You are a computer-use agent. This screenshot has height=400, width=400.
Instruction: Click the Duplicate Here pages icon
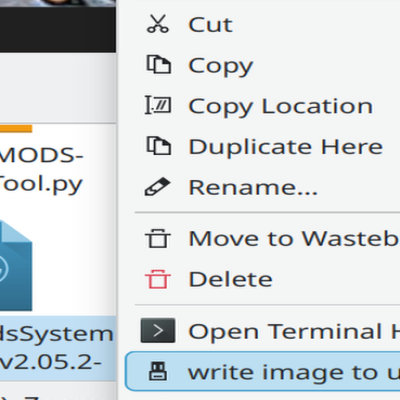click(159, 146)
